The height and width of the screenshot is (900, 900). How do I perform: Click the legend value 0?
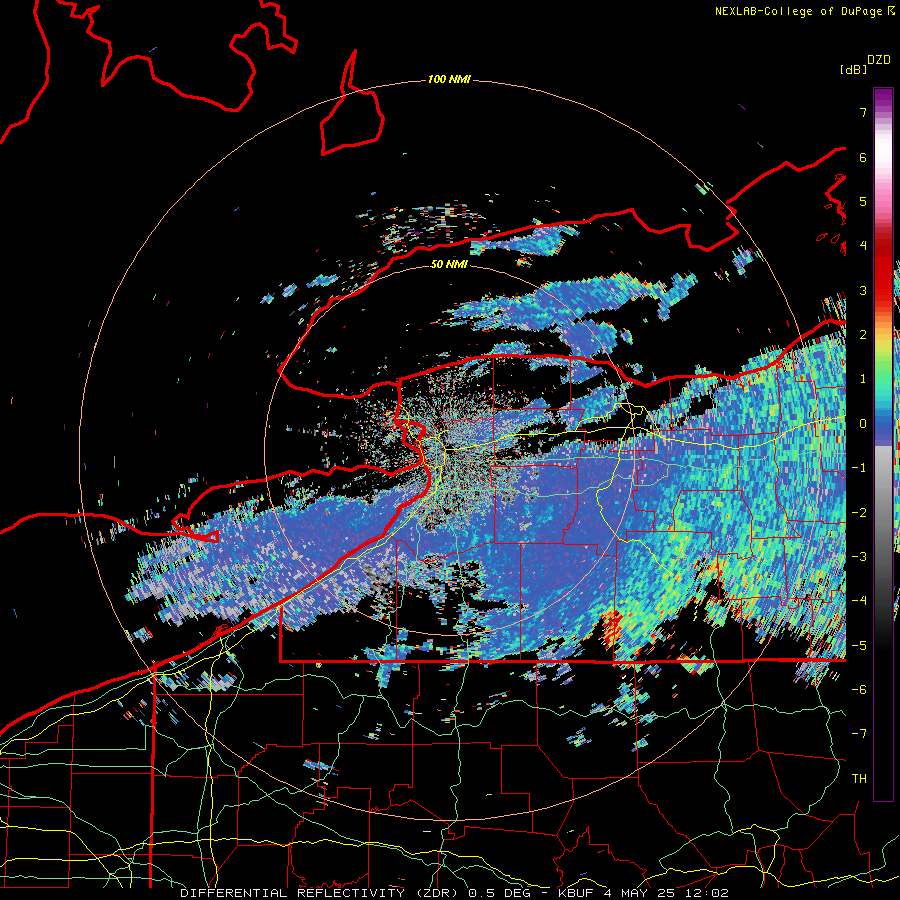[x=863, y=424]
